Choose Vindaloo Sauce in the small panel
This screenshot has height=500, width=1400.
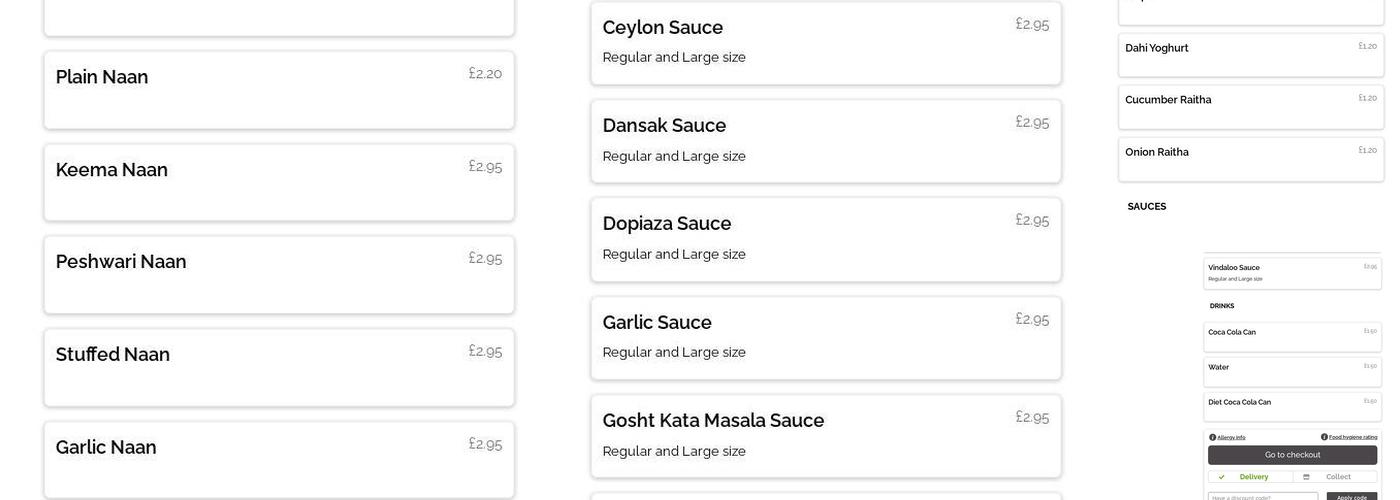[1292, 272]
